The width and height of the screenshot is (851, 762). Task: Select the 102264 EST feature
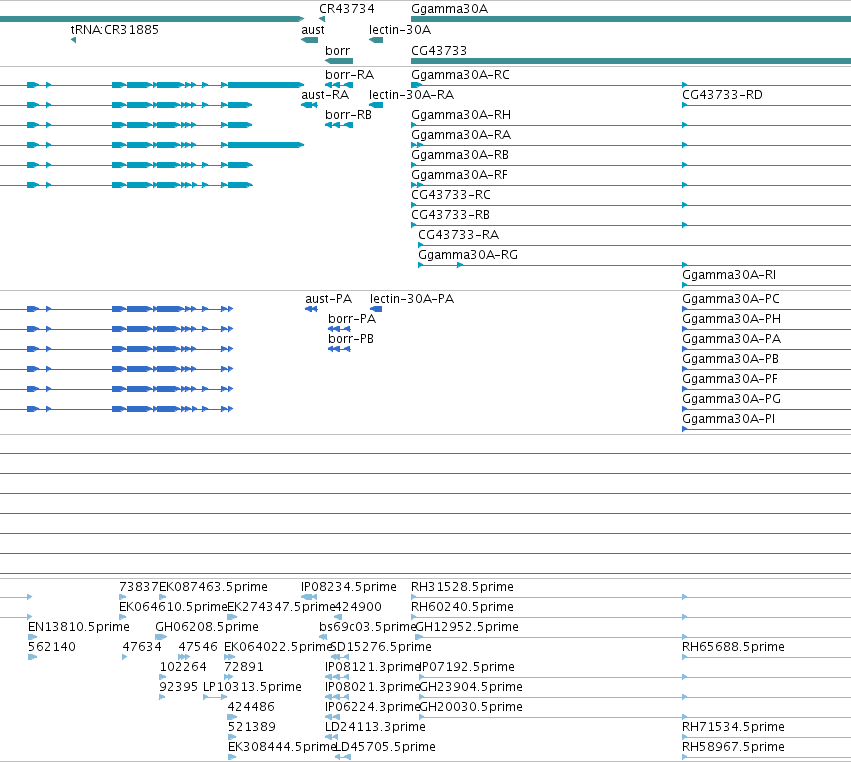pyautogui.click(x=163, y=677)
